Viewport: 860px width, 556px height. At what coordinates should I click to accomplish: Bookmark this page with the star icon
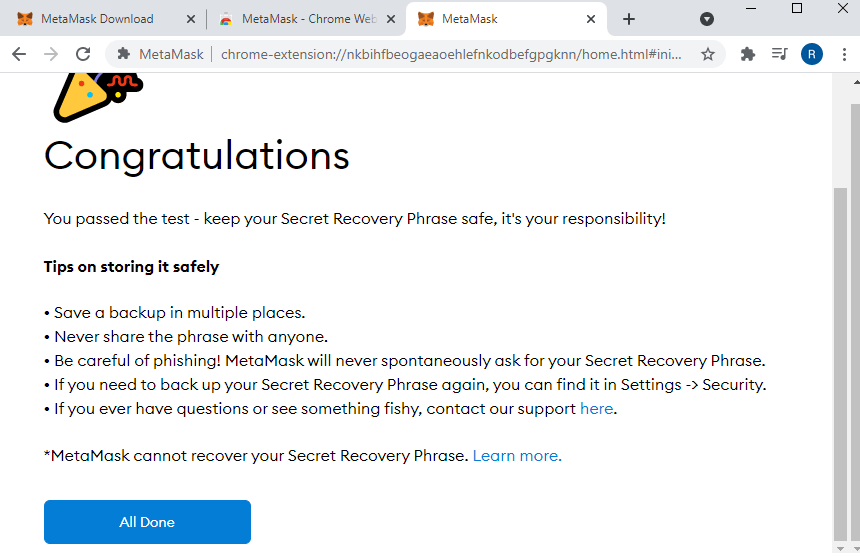click(708, 54)
